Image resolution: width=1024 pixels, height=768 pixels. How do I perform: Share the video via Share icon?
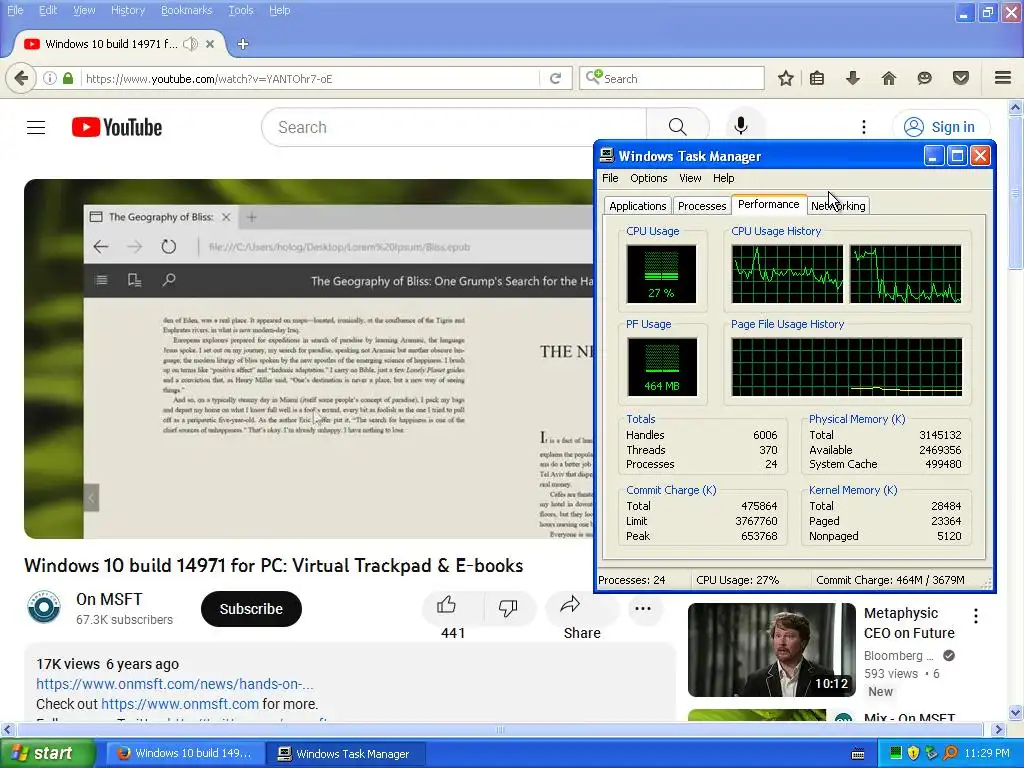point(570,605)
